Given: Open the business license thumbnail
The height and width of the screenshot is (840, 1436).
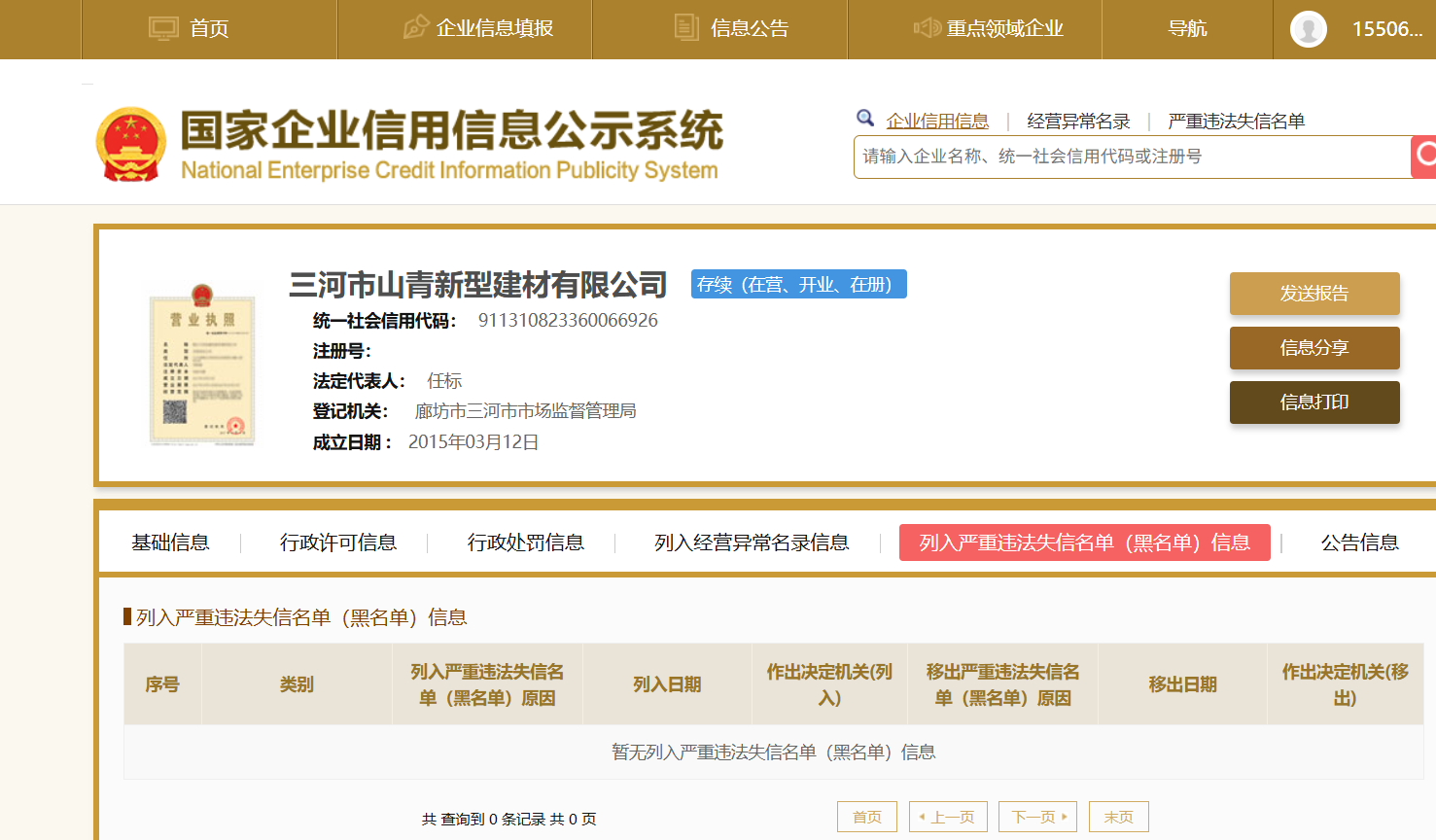Looking at the screenshot, I should coord(202,366).
